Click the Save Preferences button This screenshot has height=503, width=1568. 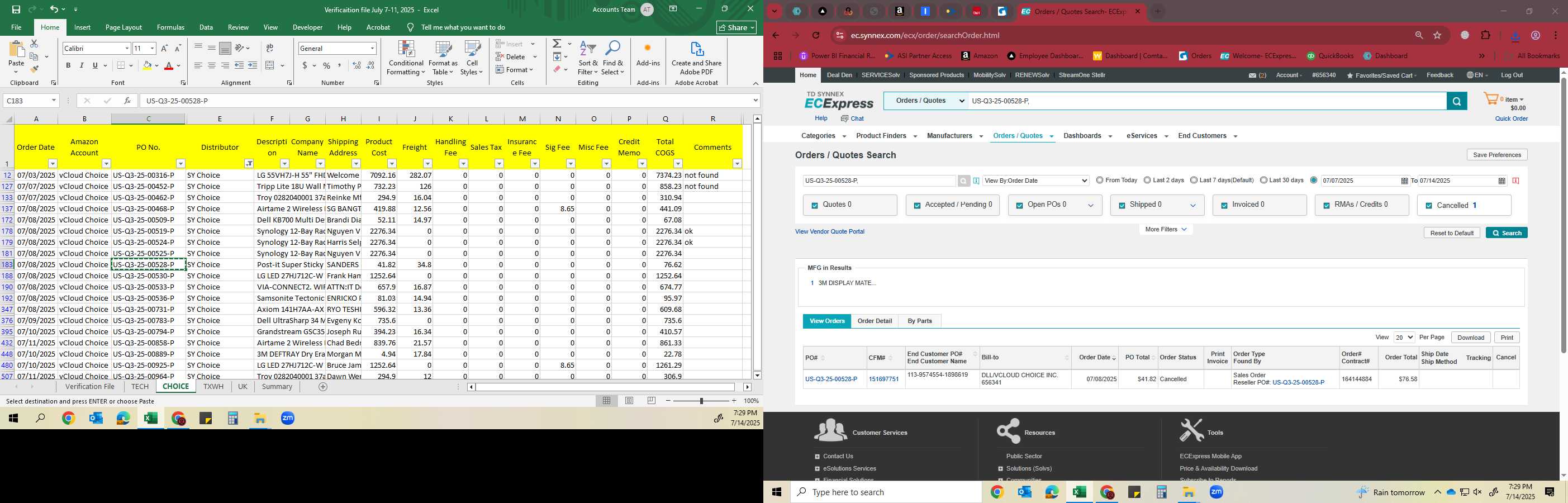pyautogui.click(x=1497, y=155)
